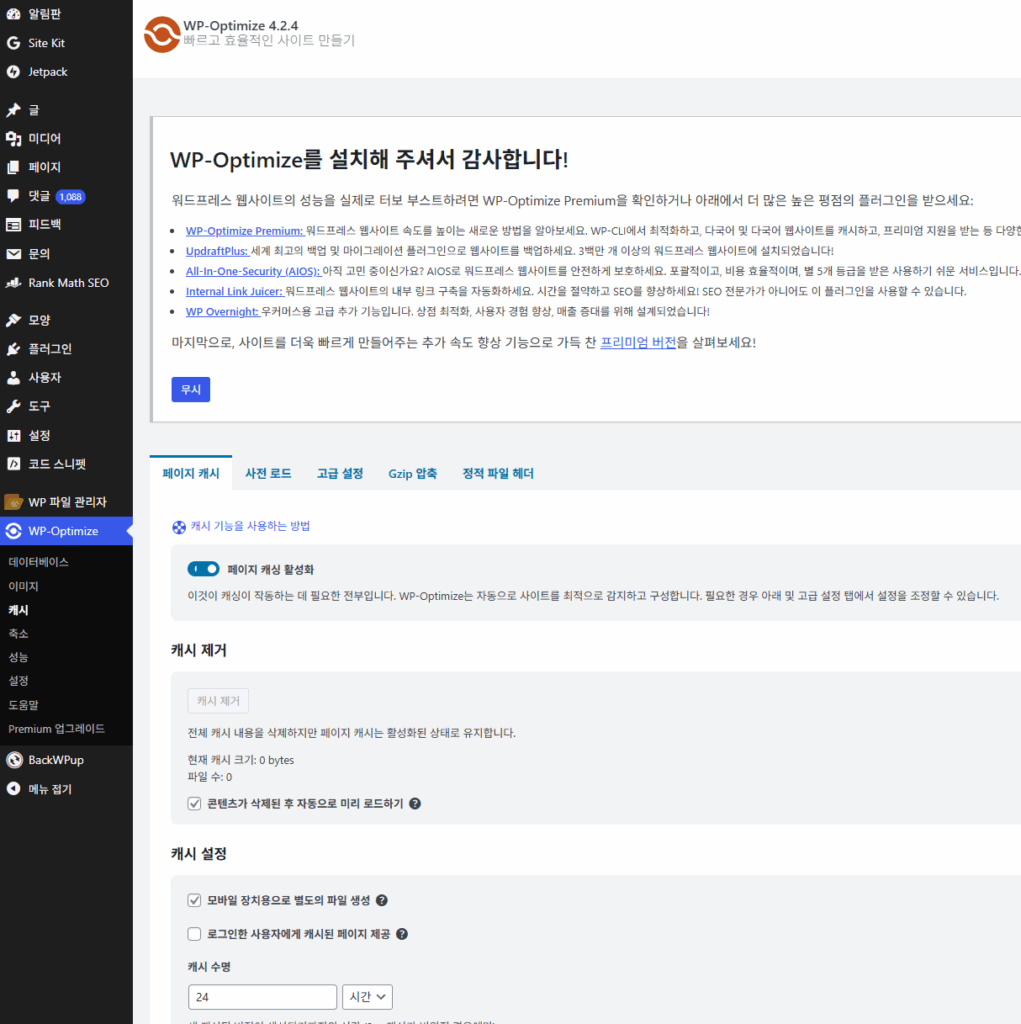Screen dimensions: 1021x1024
Task: Click the Site Kit Google icon
Action: (x=13, y=43)
